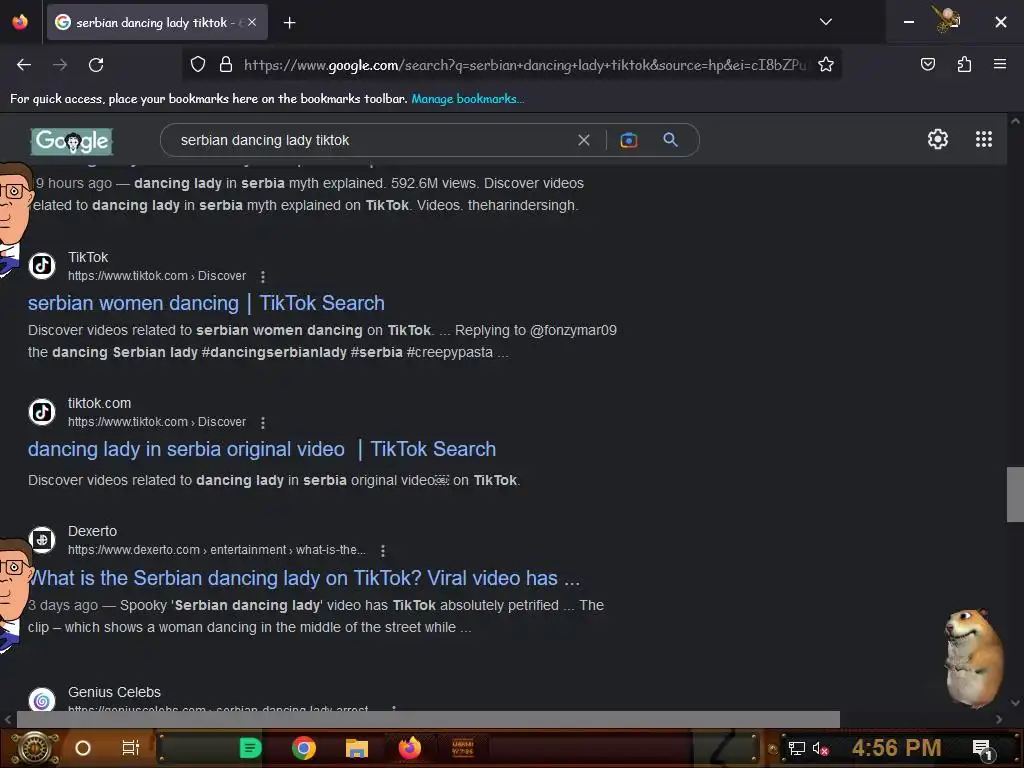View site security padlock info

point(226,64)
